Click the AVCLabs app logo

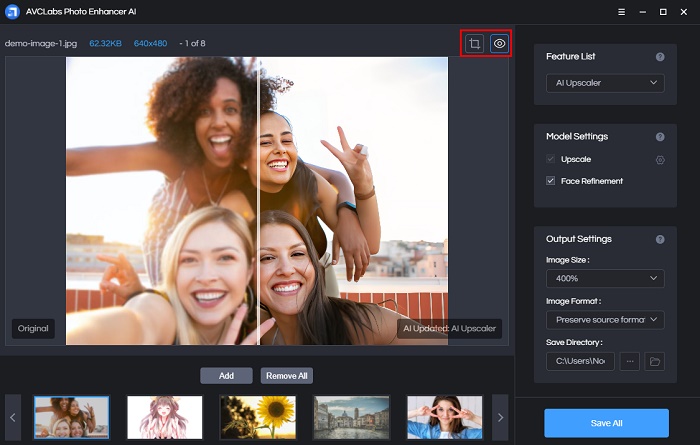coord(12,12)
